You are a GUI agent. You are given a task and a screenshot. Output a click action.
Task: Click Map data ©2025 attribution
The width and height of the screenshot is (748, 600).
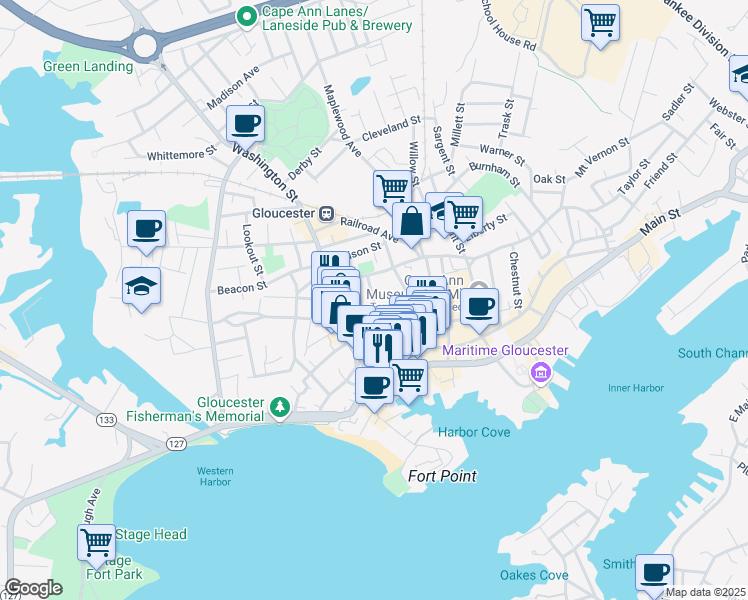[x=705, y=593]
